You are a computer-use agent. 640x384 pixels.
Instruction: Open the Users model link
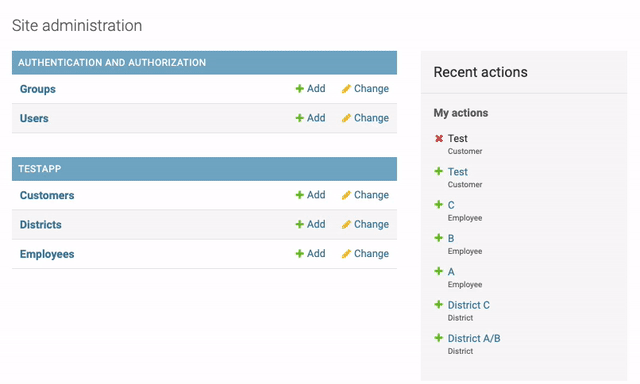(34, 118)
